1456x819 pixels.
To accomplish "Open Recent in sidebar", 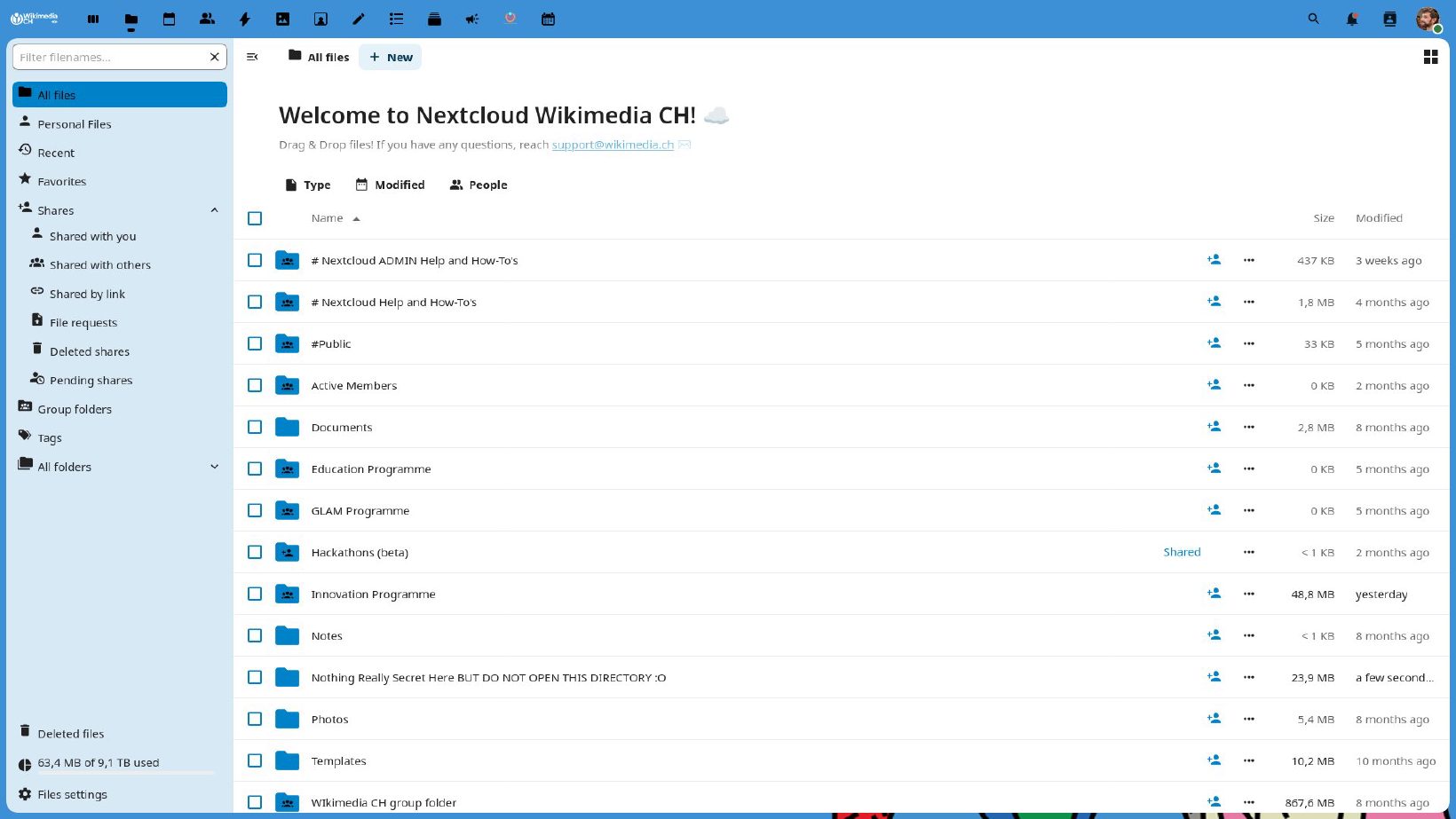I will (120, 153).
